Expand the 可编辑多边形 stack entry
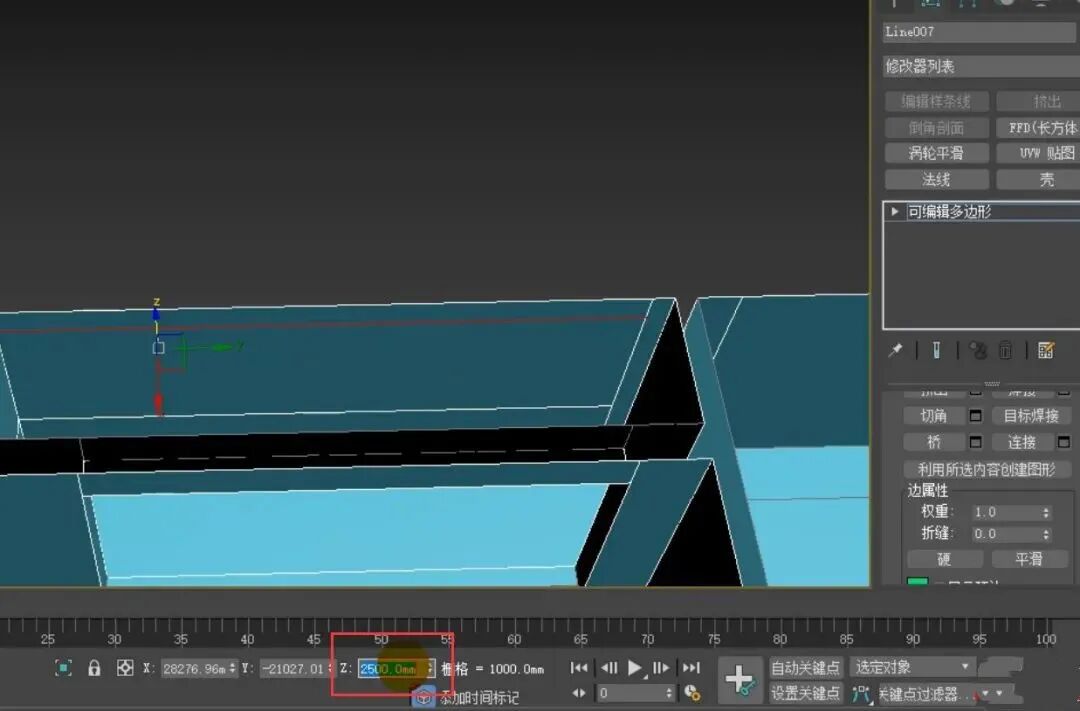 pyautogui.click(x=894, y=212)
